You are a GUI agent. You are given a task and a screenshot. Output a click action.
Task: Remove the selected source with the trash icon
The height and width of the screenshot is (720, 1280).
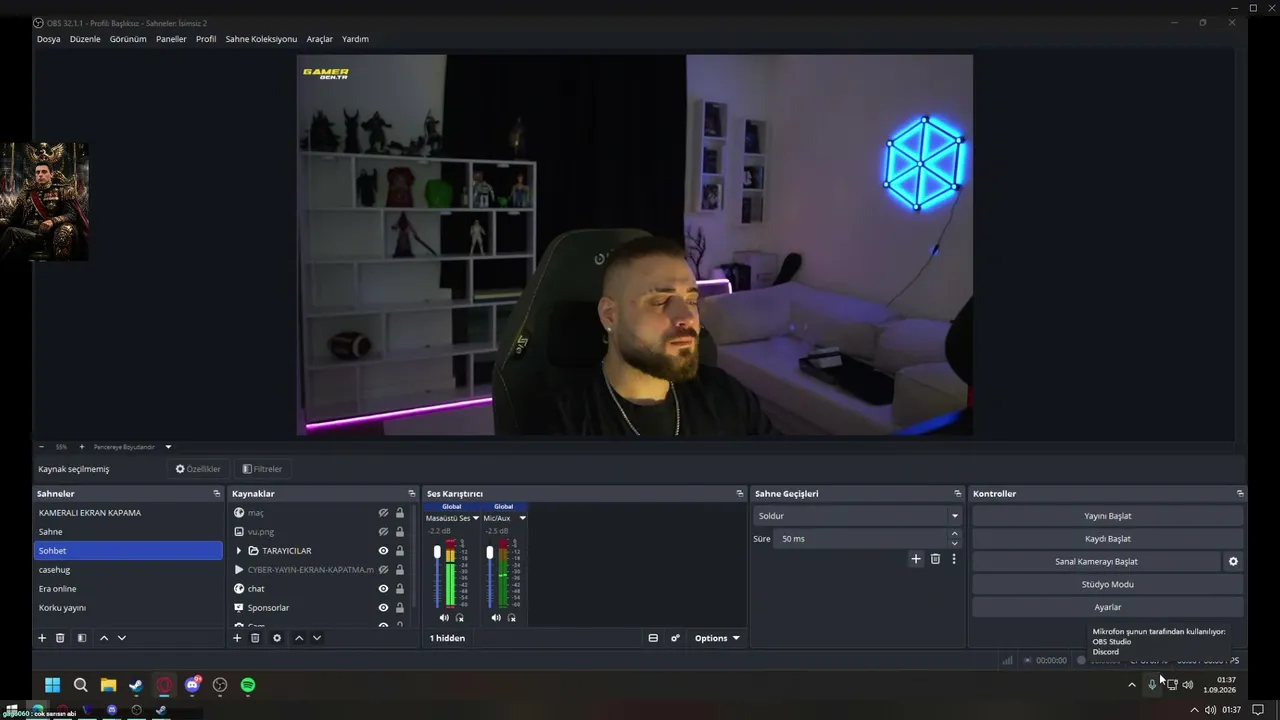click(x=255, y=638)
